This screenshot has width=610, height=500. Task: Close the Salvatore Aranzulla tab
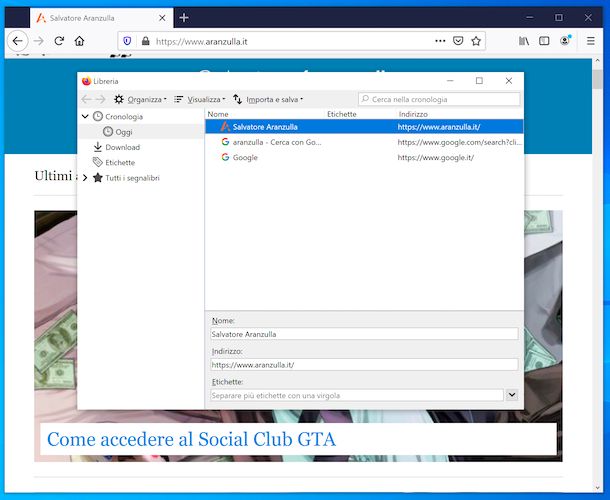click(x=162, y=18)
